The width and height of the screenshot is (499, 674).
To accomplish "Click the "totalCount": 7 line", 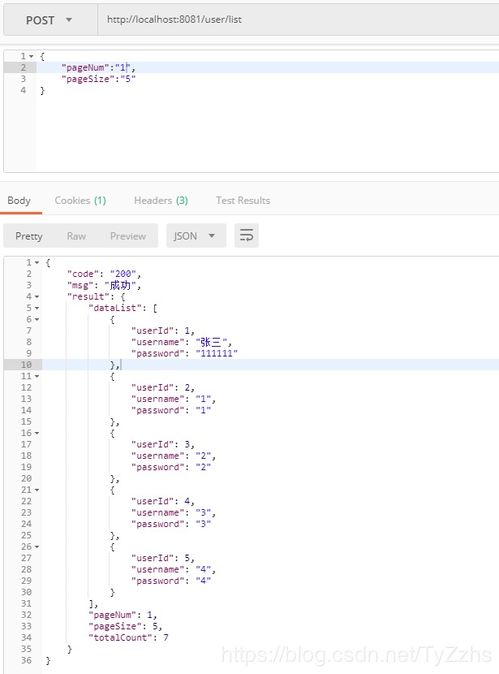I will click(x=128, y=637).
